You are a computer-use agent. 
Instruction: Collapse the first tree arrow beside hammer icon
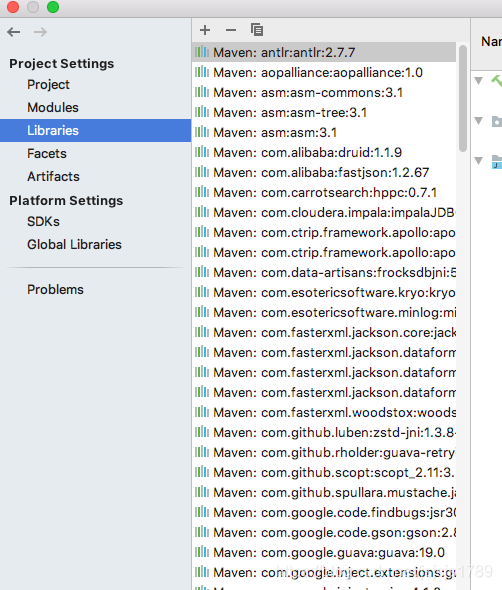click(479, 81)
